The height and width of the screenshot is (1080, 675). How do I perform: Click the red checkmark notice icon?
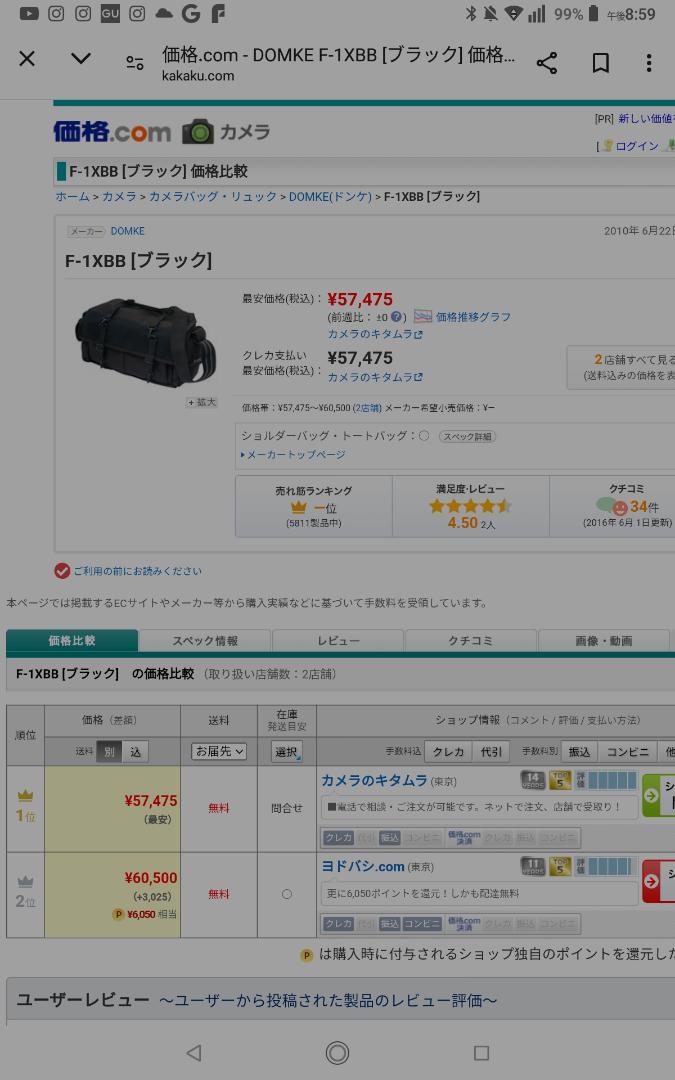click(x=62, y=571)
